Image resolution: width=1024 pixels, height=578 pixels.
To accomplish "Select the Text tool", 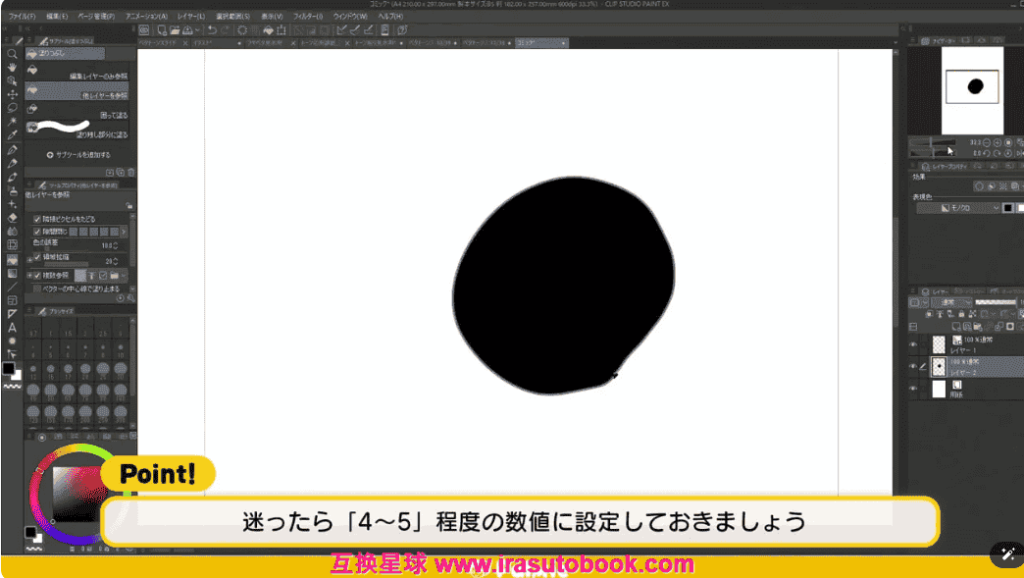I will click(x=12, y=327).
